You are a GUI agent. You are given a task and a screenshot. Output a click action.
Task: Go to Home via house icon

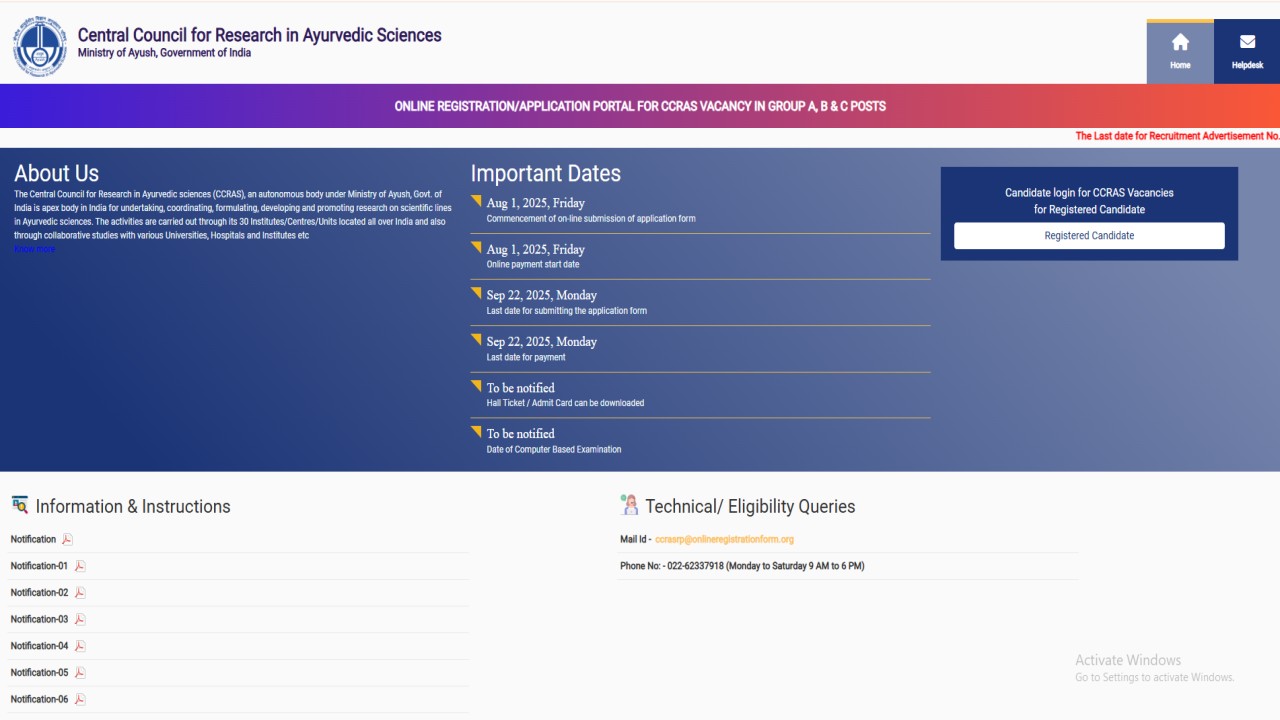tap(1180, 42)
